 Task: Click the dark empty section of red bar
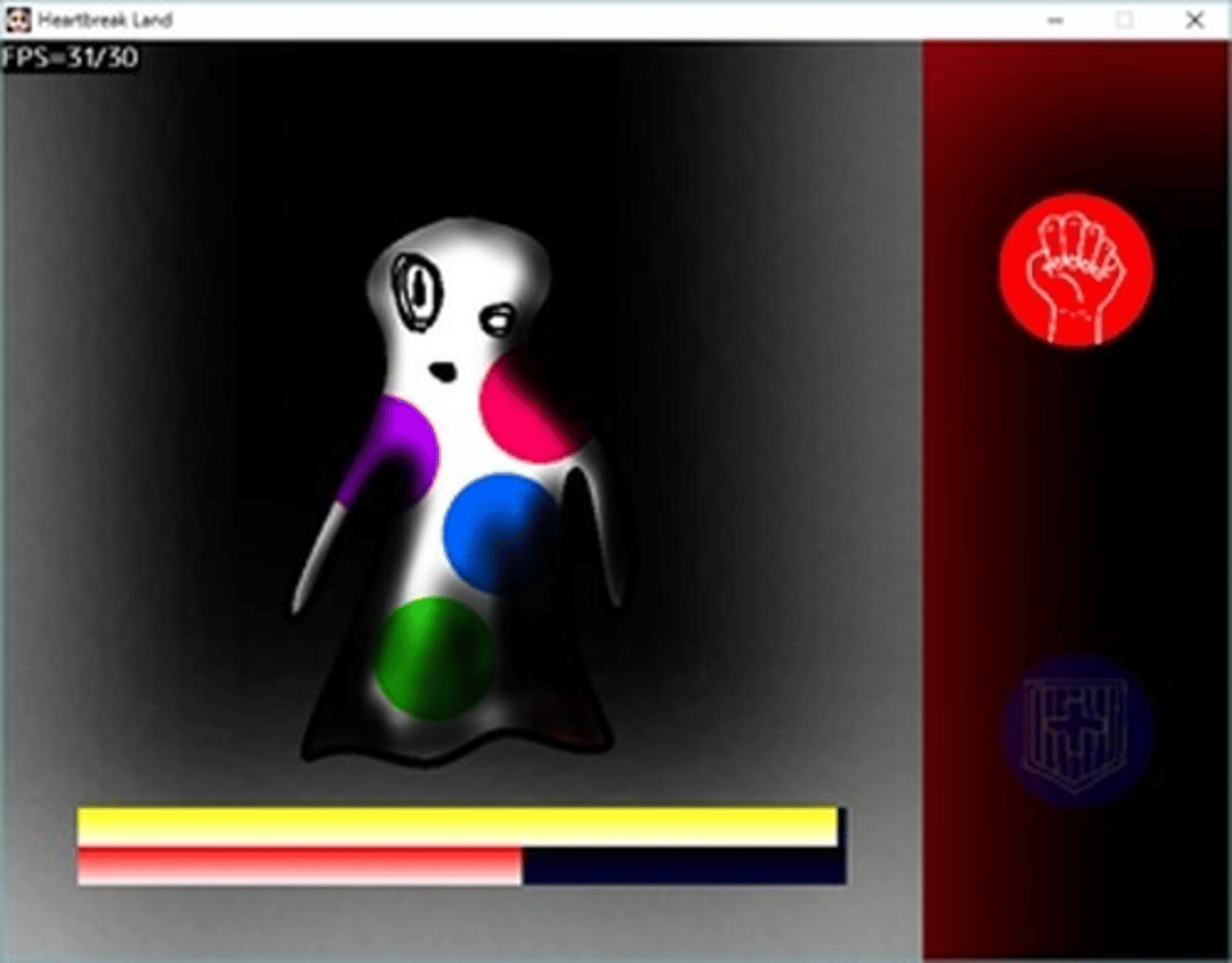point(683,867)
